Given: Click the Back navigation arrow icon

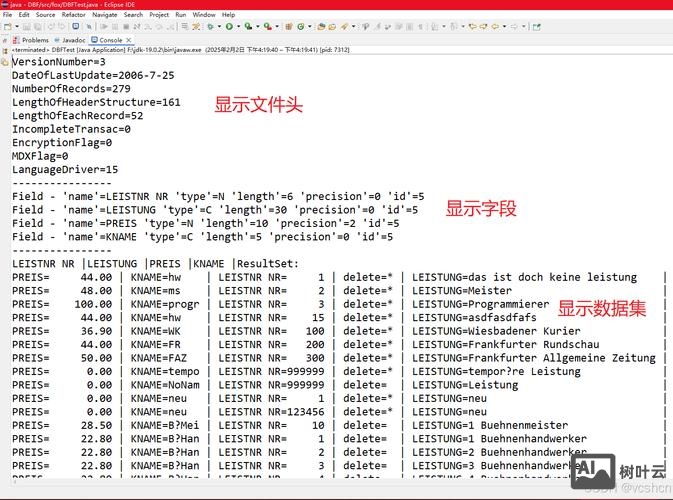Looking at the screenshot, I should coord(495,27).
